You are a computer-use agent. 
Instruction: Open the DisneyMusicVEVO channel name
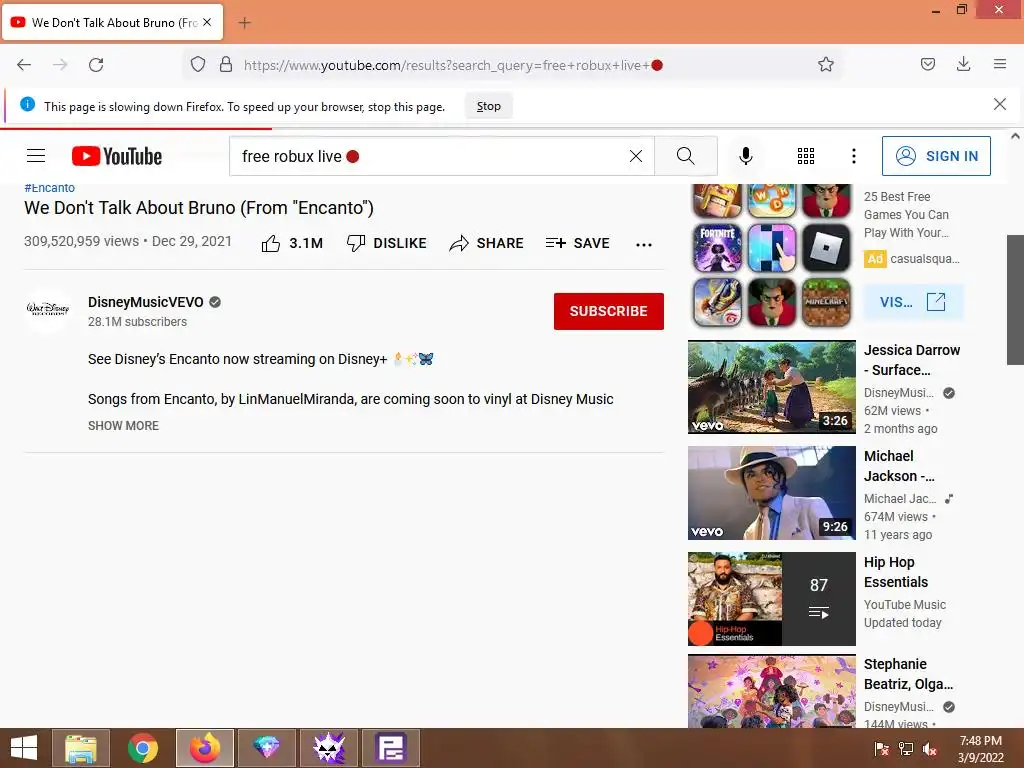pos(146,302)
